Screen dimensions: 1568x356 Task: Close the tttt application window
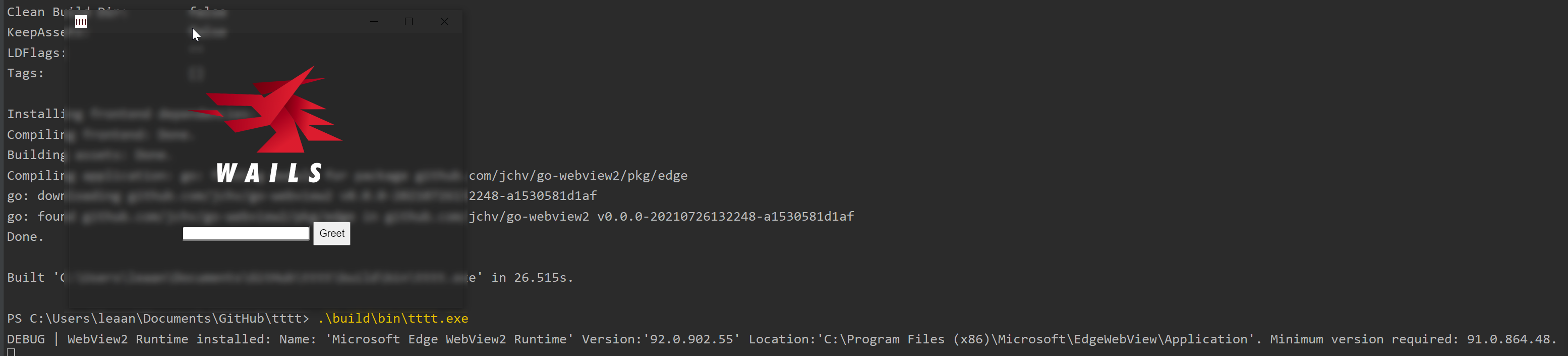pos(444,21)
